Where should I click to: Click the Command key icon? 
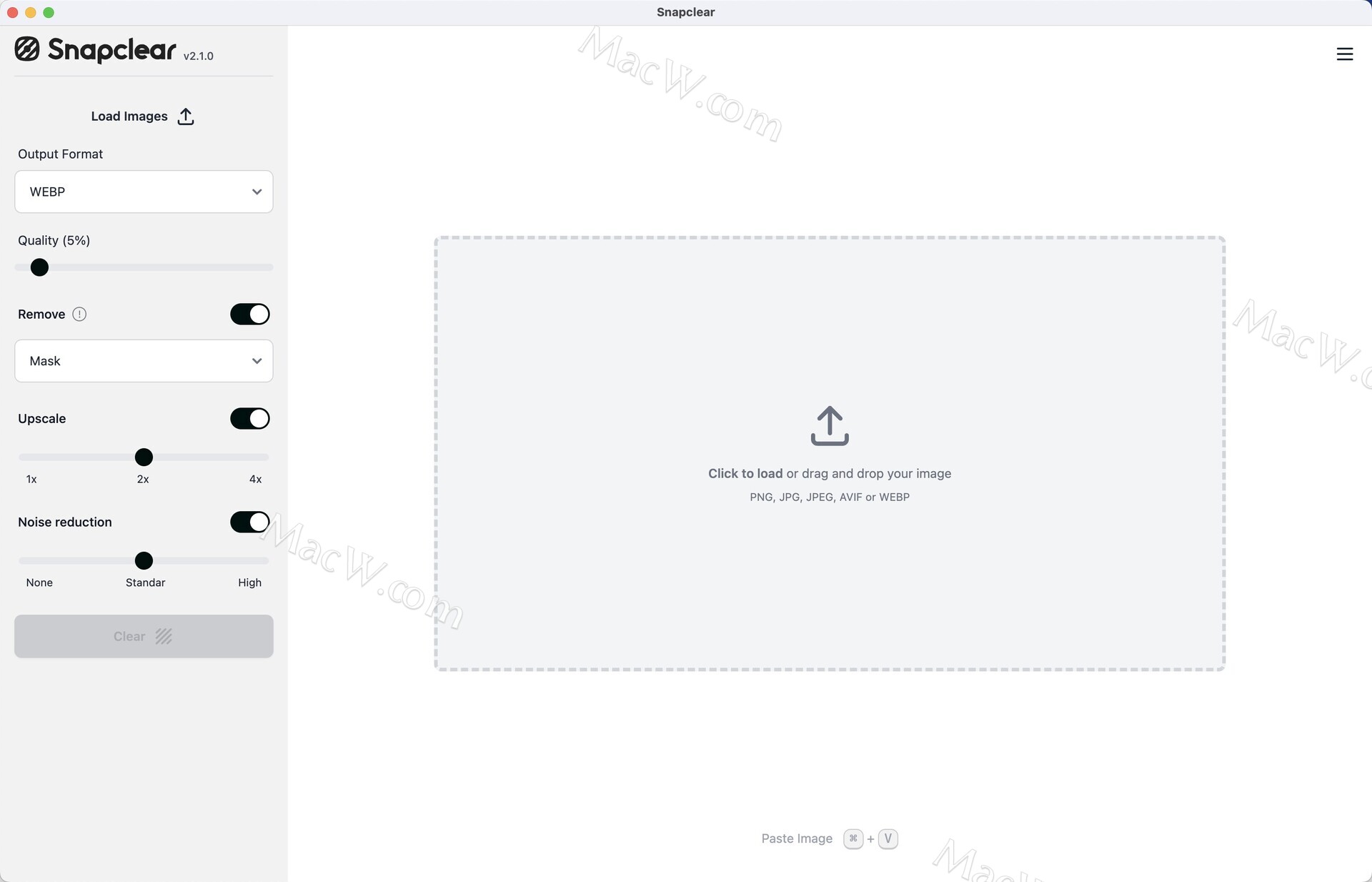tap(852, 838)
